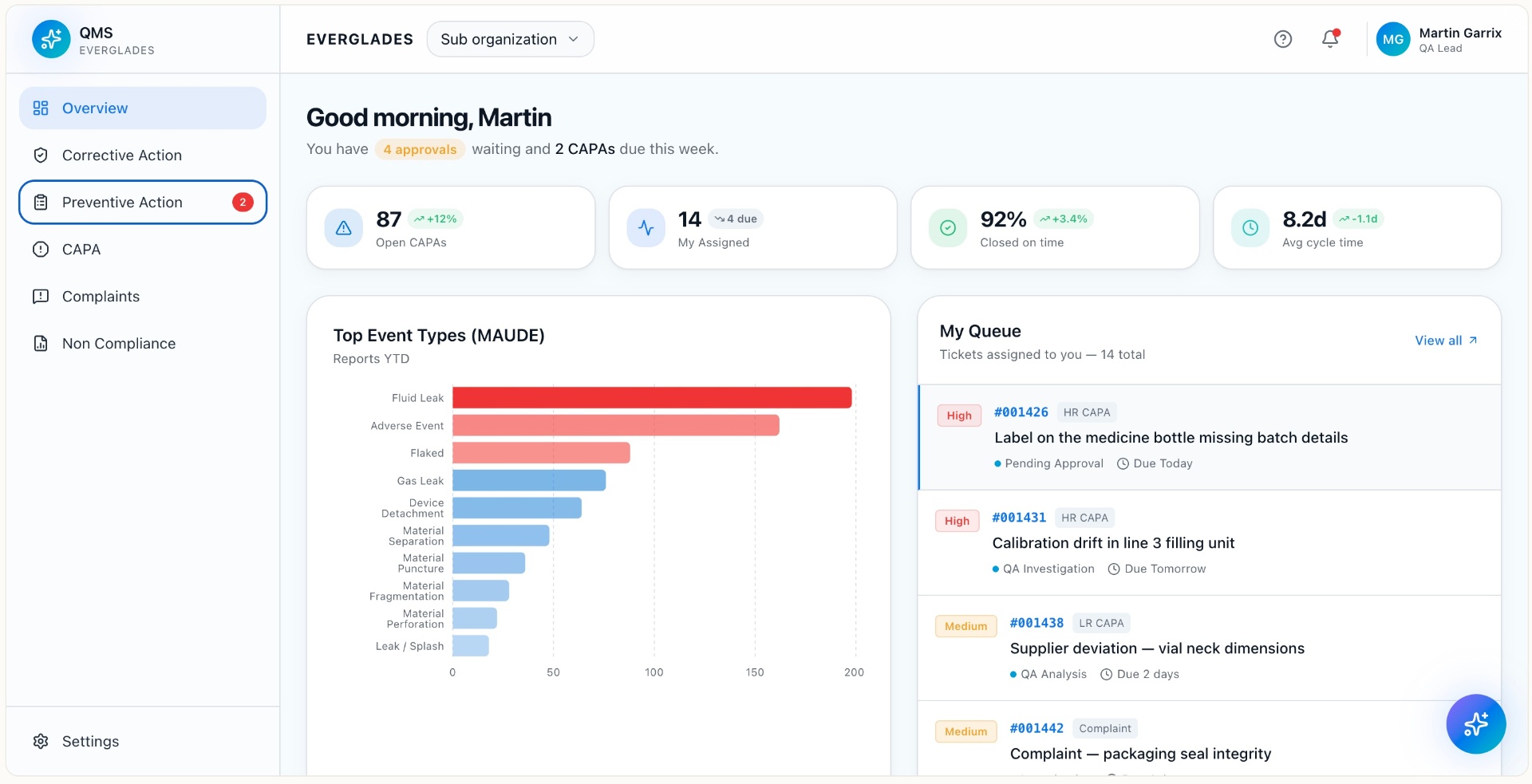This screenshot has height=784, width=1532.
Task: Click the +12% trend badge on Open CAPAs
Action: point(435,219)
